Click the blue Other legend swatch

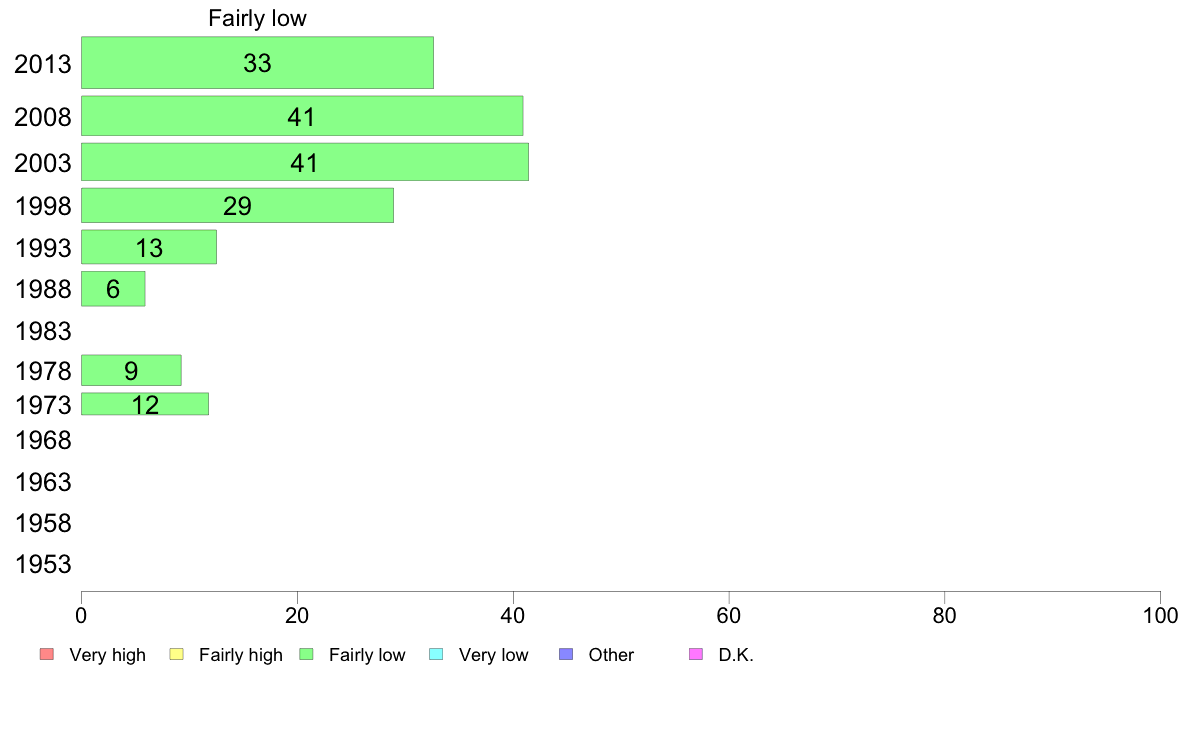(x=566, y=654)
